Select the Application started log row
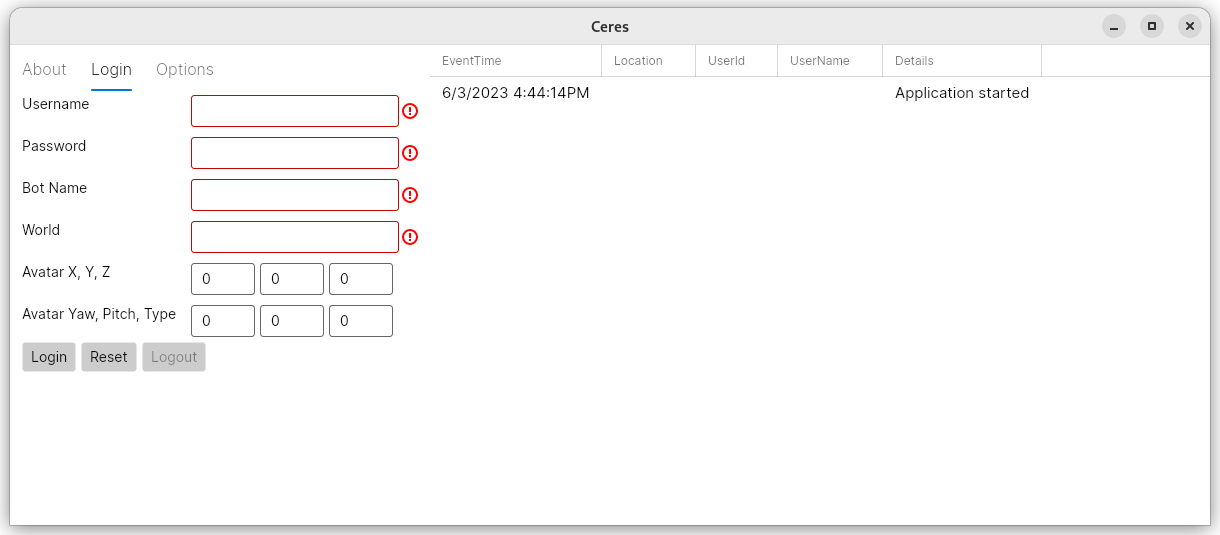The image size is (1220, 535). [735, 93]
